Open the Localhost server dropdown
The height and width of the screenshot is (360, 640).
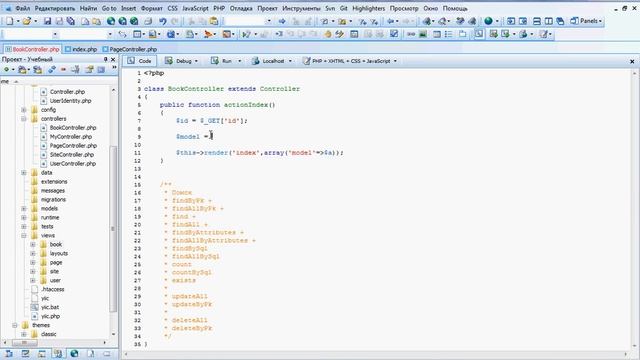point(290,61)
